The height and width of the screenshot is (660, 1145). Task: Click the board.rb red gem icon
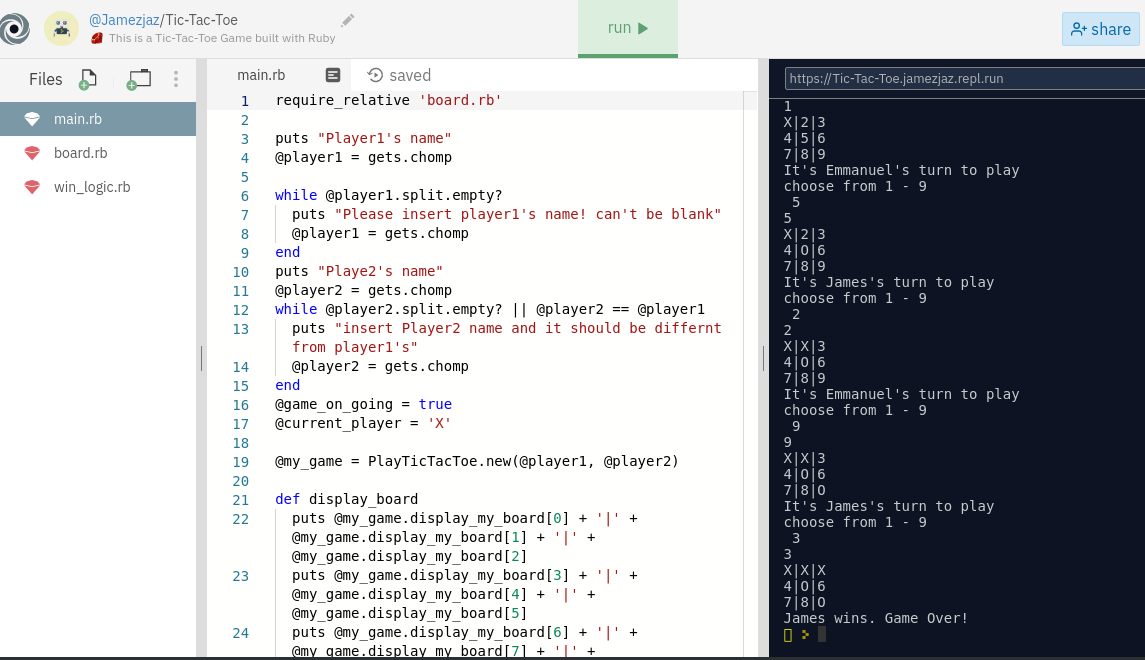point(32,153)
